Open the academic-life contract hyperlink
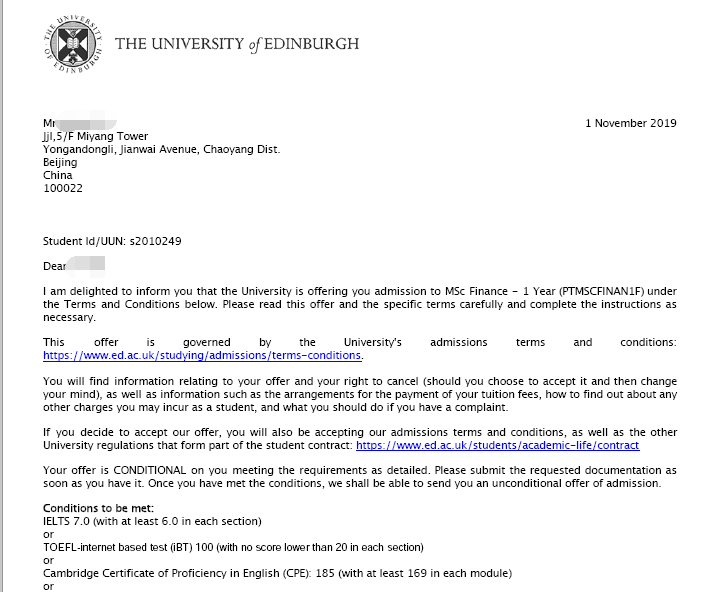Image resolution: width=717 pixels, height=592 pixels. coord(497,445)
